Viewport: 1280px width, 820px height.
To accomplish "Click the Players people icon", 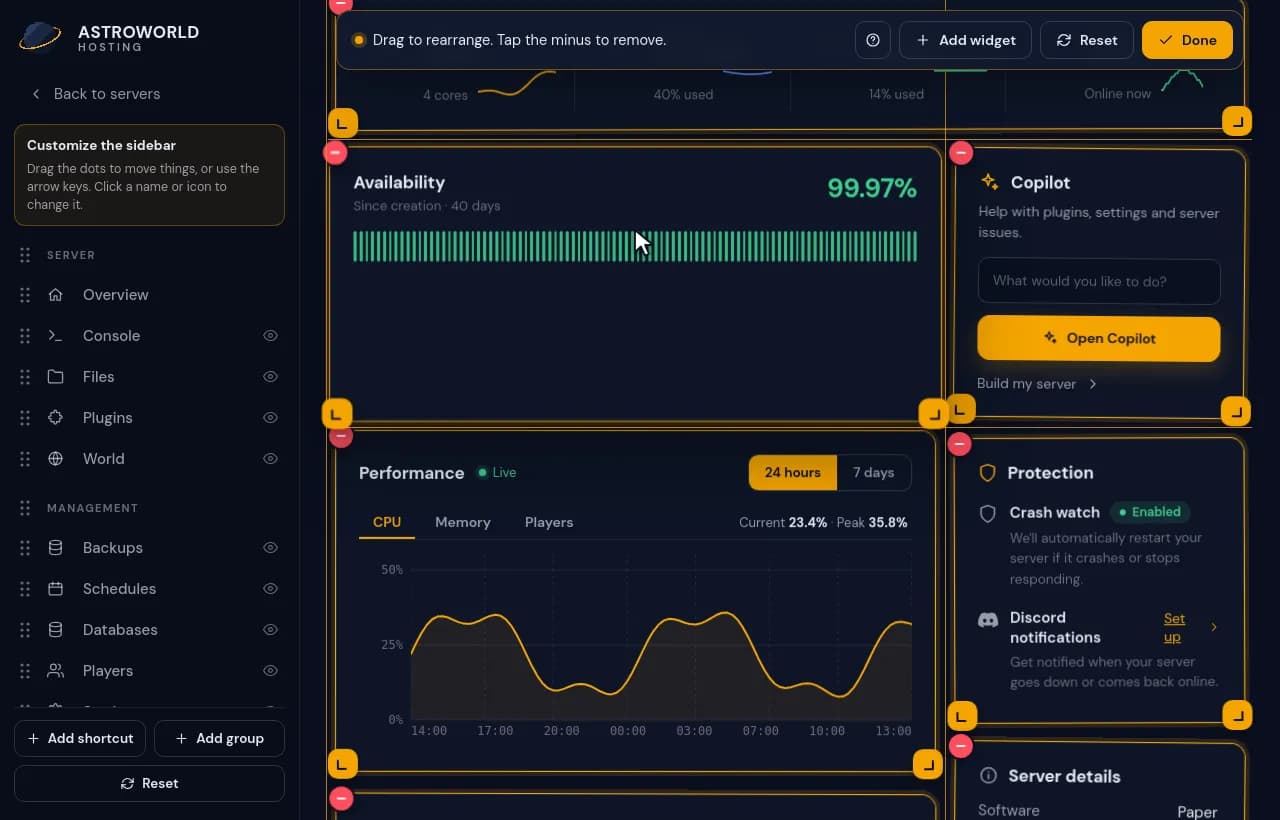I will tap(56, 671).
